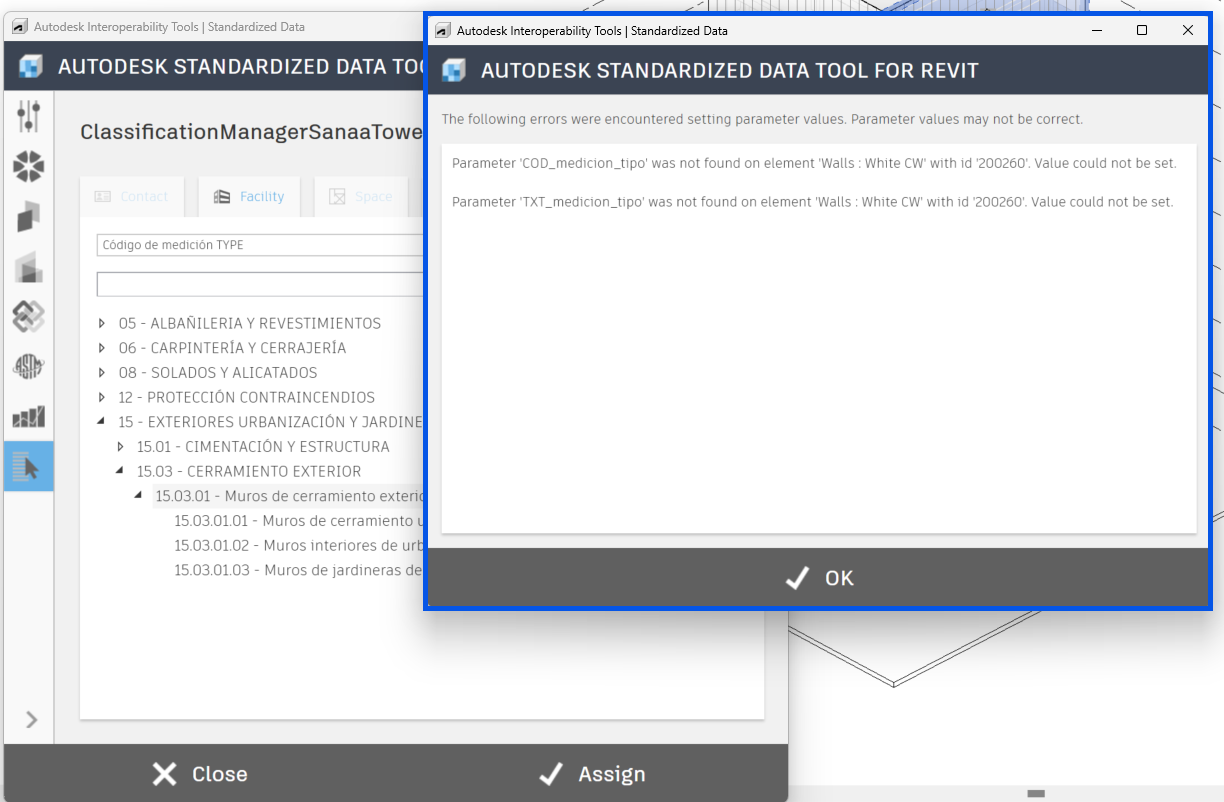1224x802 pixels.
Task: Click the Autodesk cube logo in error dialog header
Action: (x=454, y=71)
